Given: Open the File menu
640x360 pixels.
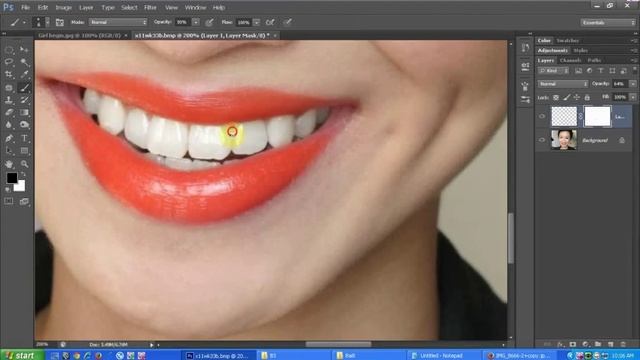Looking at the screenshot, I should tap(25, 7).
